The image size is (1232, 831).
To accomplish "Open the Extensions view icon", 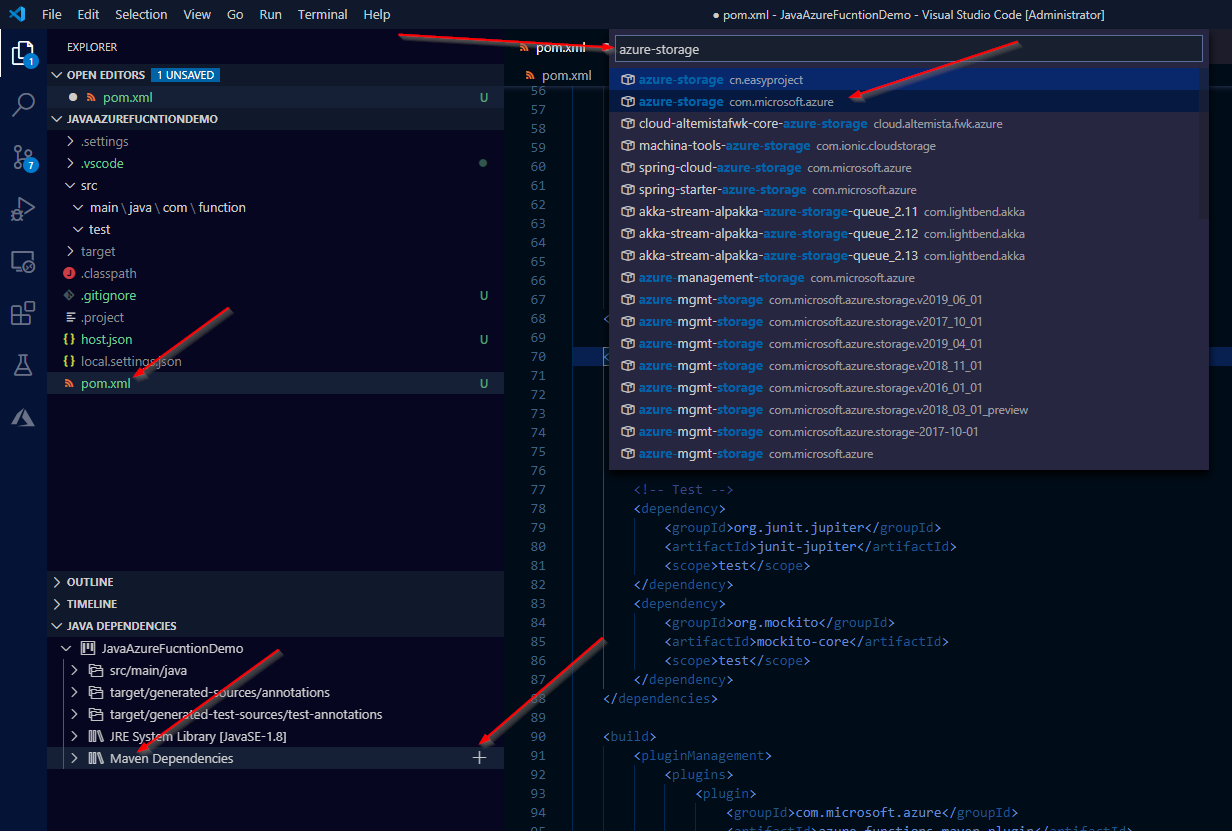I will tap(23, 314).
